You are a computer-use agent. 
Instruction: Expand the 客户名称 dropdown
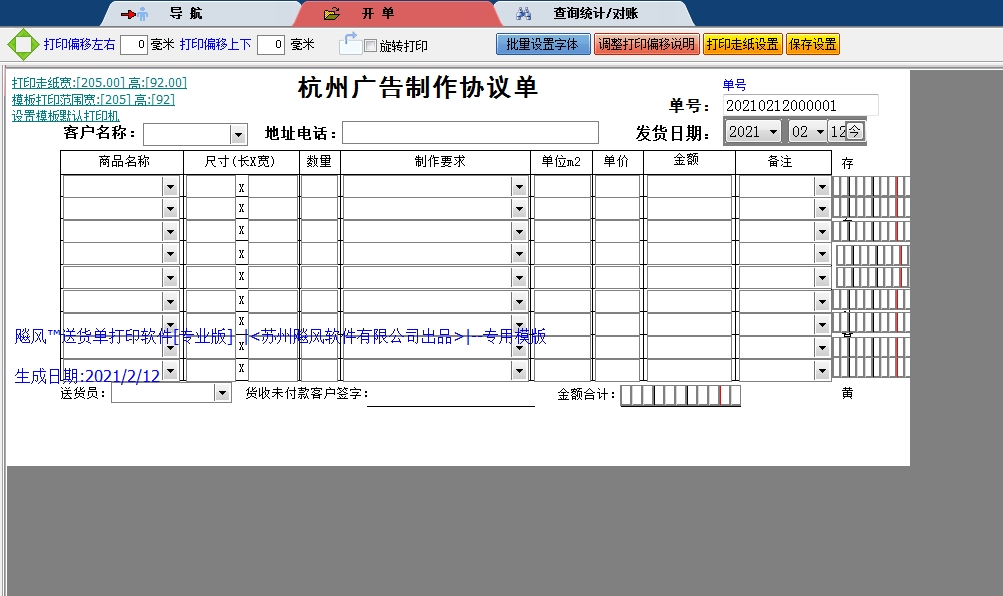coord(238,134)
